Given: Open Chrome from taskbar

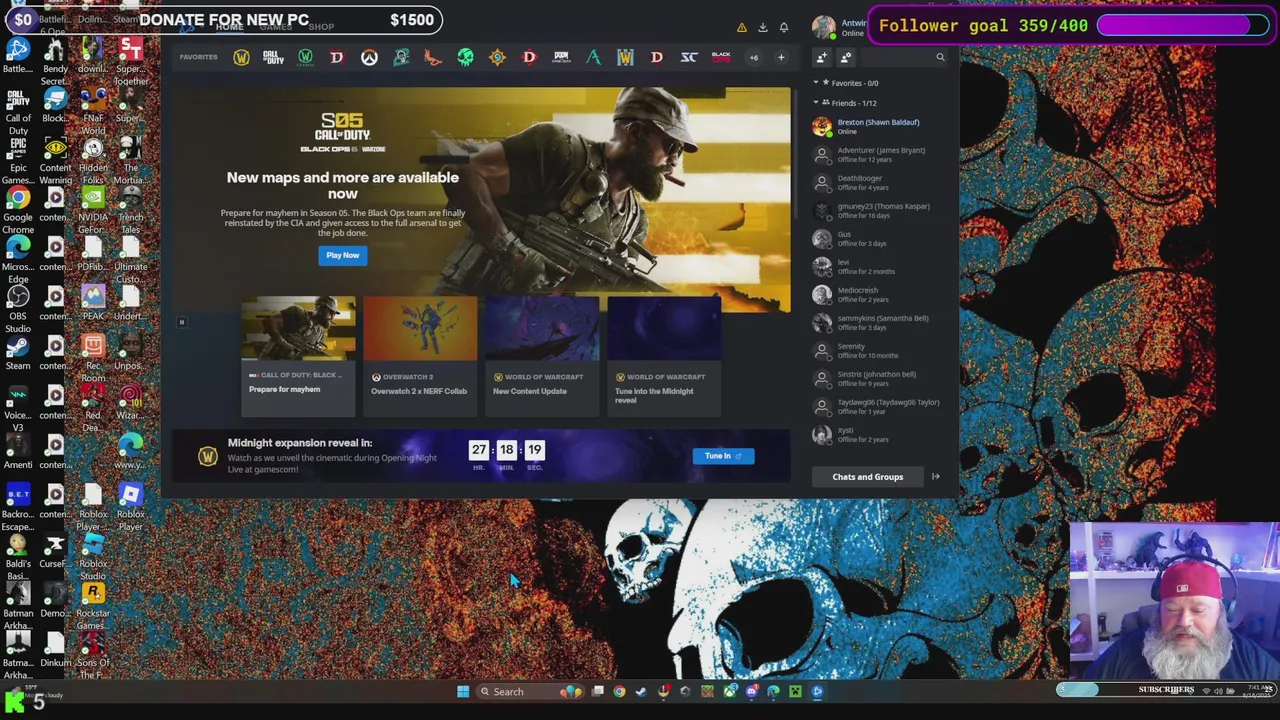Looking at the screenshot, I should tap(619, 691).
